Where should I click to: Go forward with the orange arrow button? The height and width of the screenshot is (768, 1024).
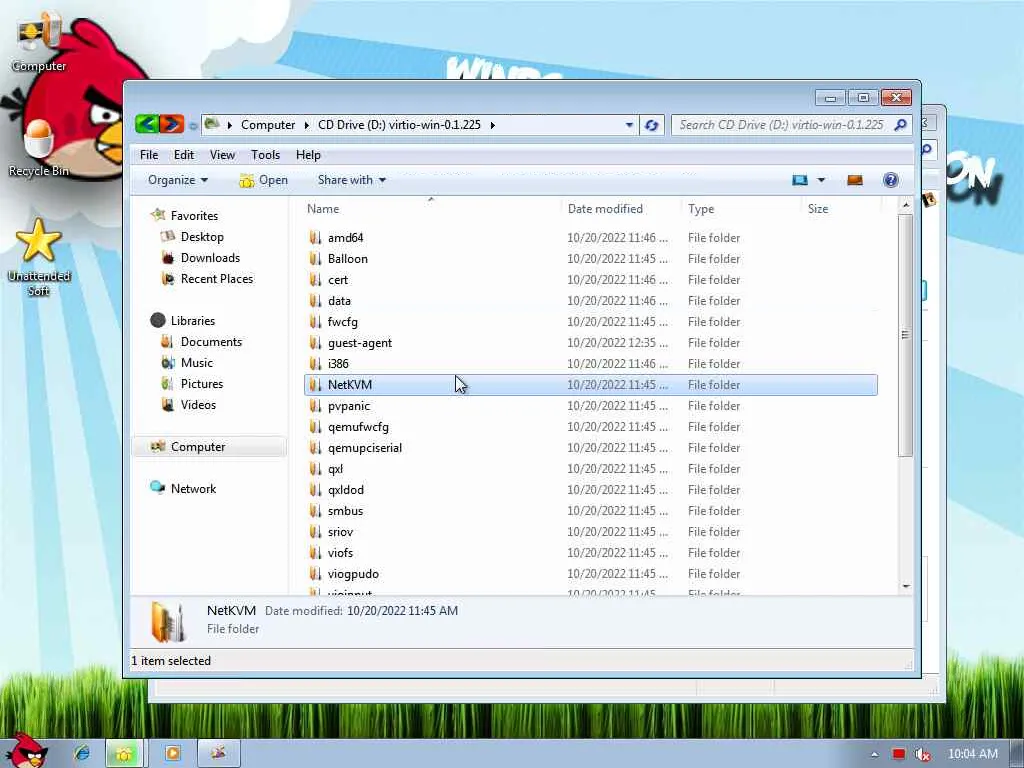coord(172,123)
